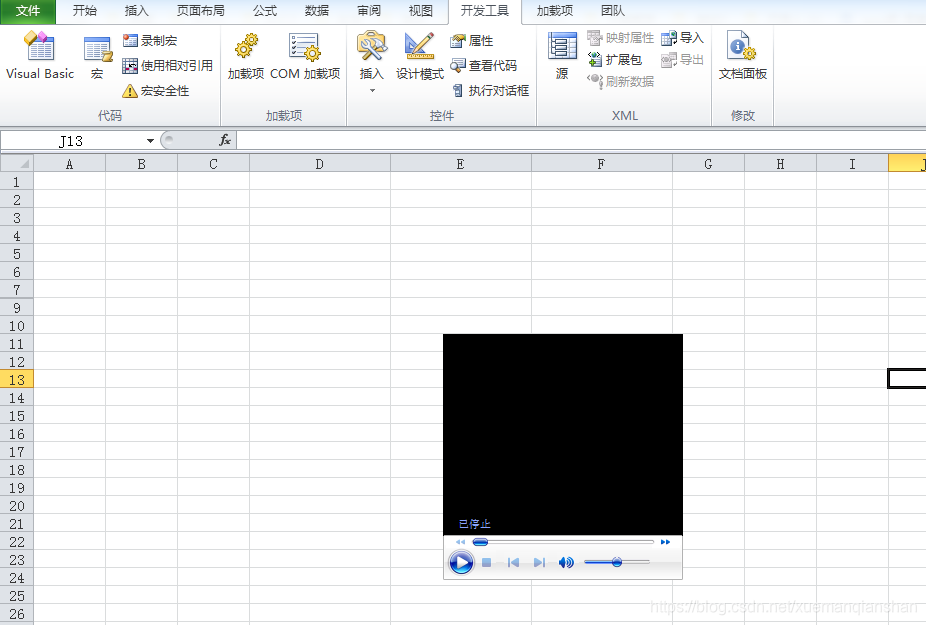Toggle 使用相对引用 option
Screen dimensions: 926x625
coord(167,66)
